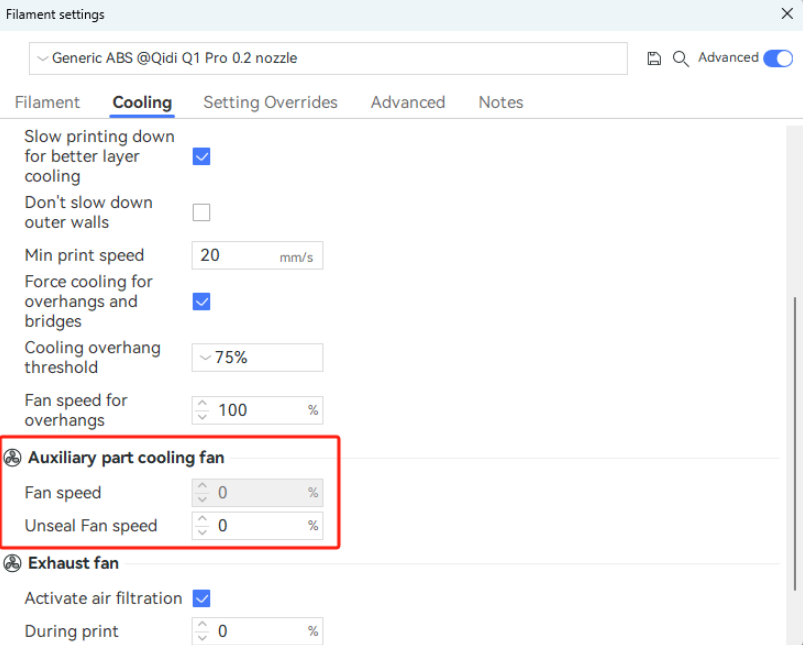The width and height of the screenshot is (803, 645).
Task: Toggle the Advanced mode switch
Action: click(777, 58)
